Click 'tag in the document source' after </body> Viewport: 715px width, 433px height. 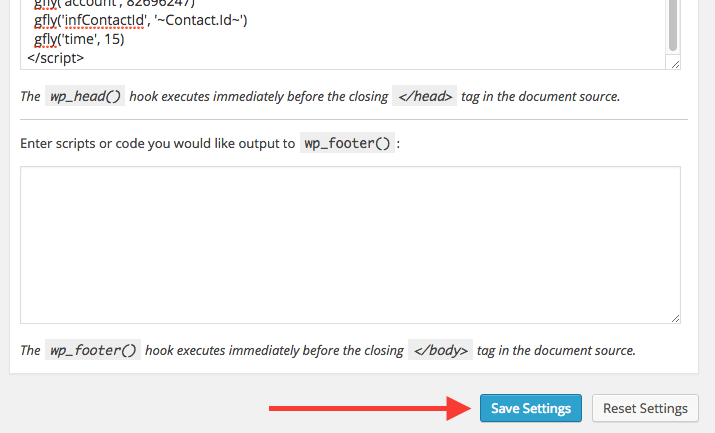(x=556, y=350)
